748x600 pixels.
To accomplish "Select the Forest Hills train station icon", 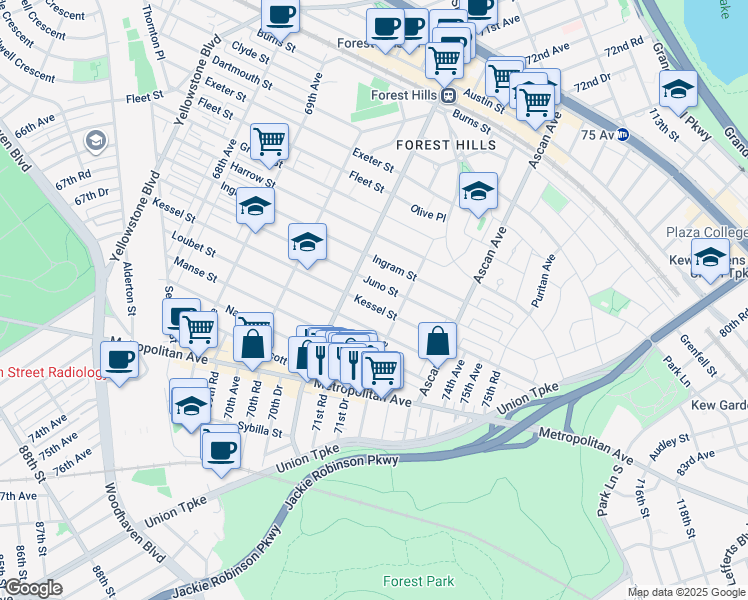I will point(448,96).
